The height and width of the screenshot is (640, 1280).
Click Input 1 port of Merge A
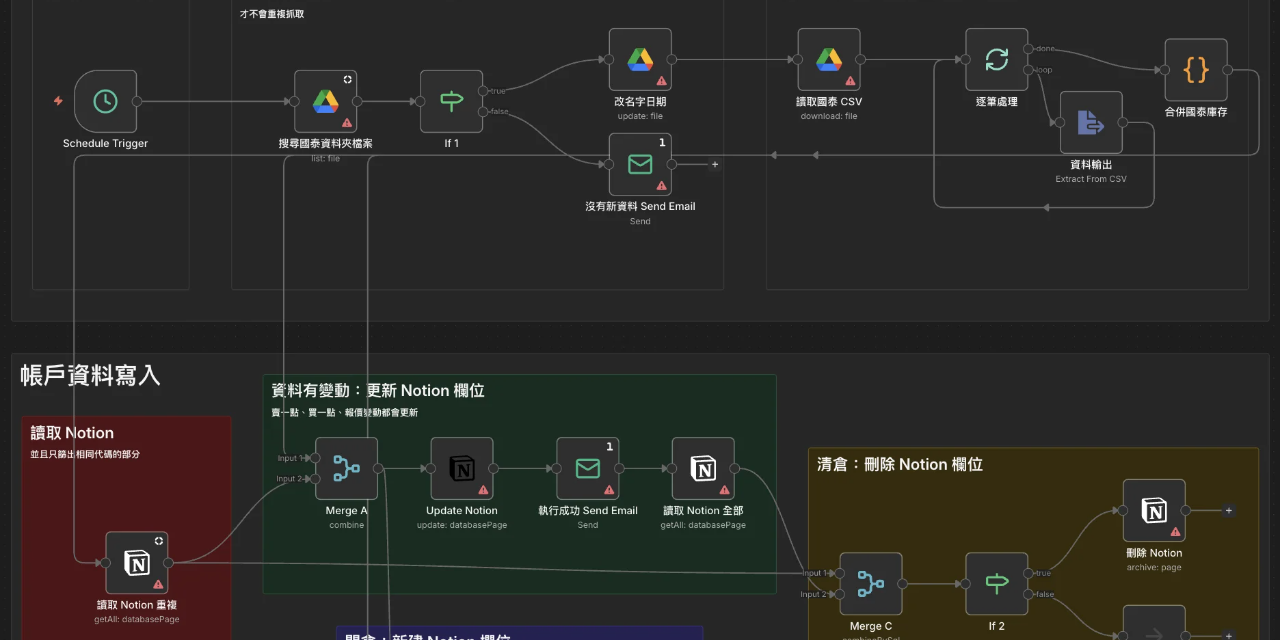coord(315,458)
